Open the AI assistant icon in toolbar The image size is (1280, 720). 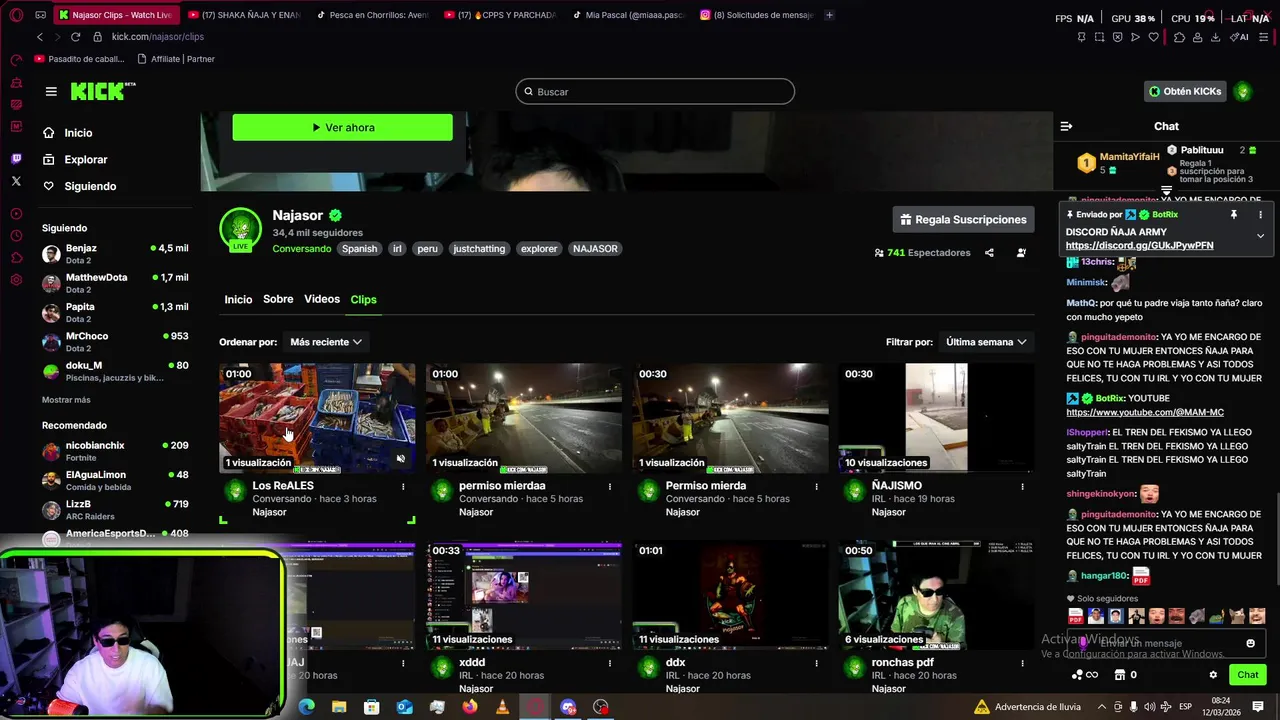[1240, 37]
